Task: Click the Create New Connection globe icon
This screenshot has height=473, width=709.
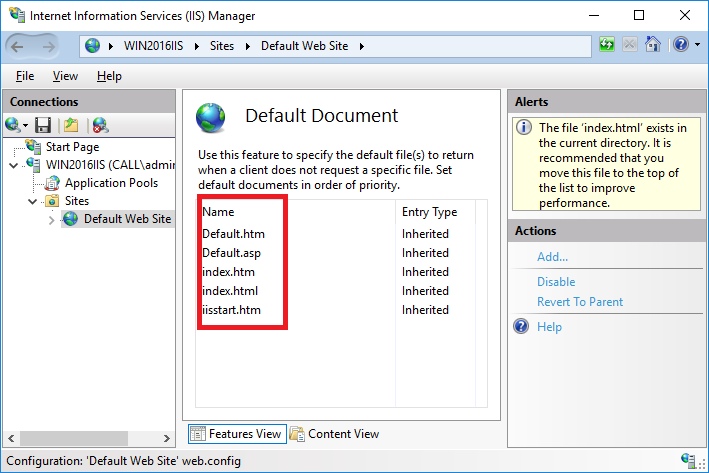Action: (12, 125)
